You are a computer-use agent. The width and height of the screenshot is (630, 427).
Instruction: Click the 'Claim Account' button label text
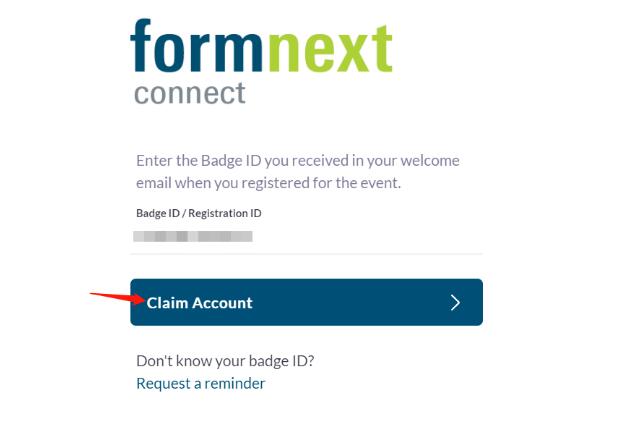point(200,302)
